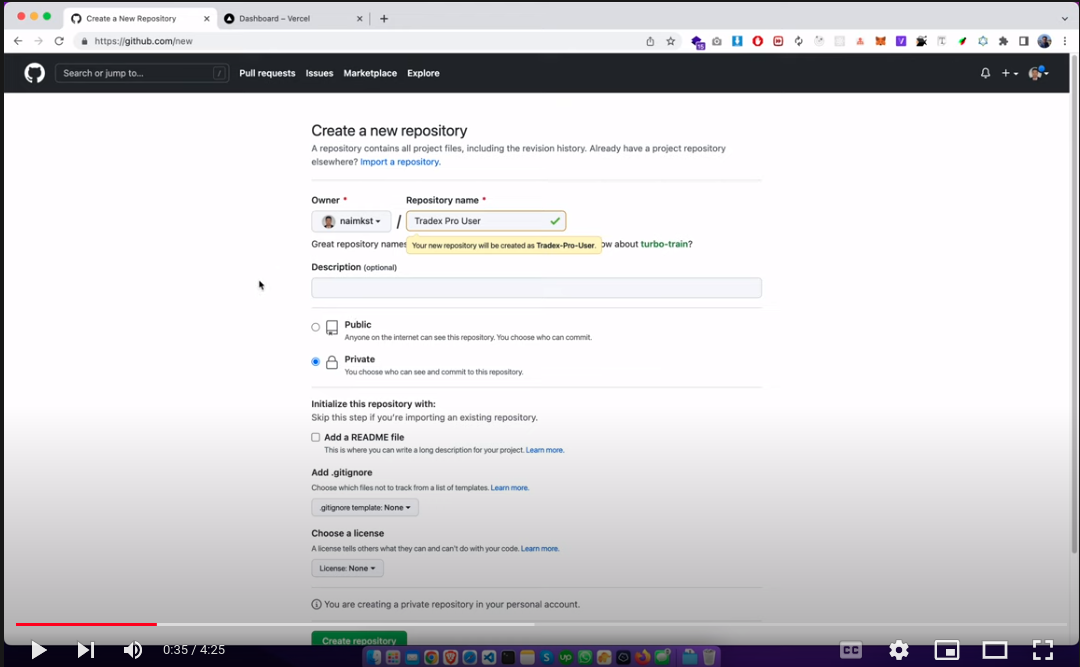Viewport: 1080px width, 667px height.
Task: Click the video play button
Action: click(39, 650)
